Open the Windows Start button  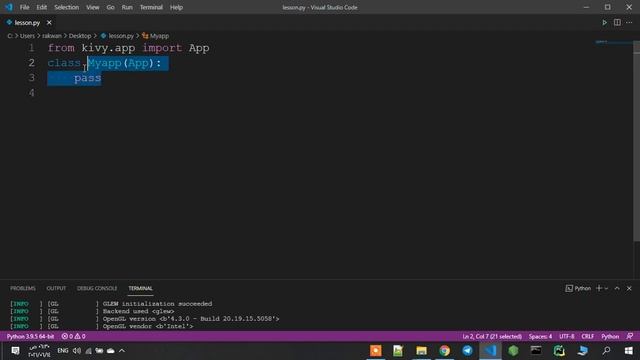click(629, 351)
